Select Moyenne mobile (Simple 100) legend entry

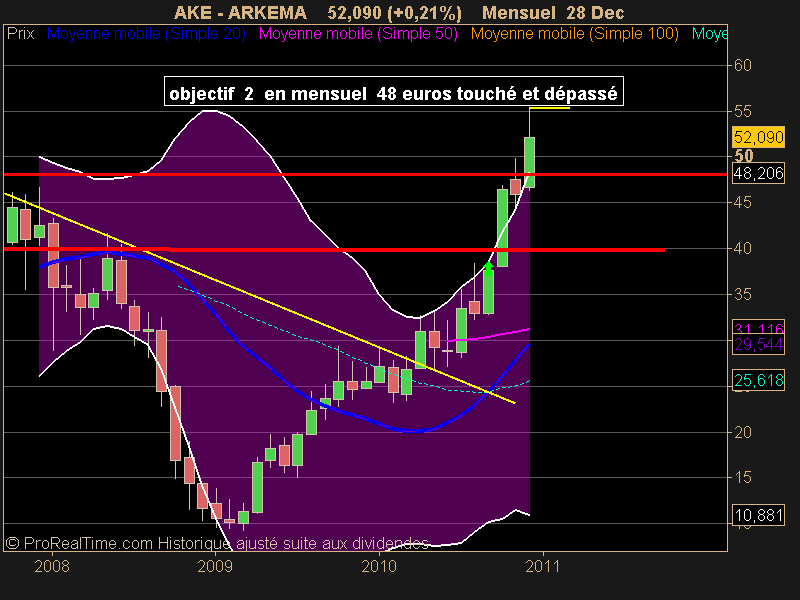(x=574, y=34)
